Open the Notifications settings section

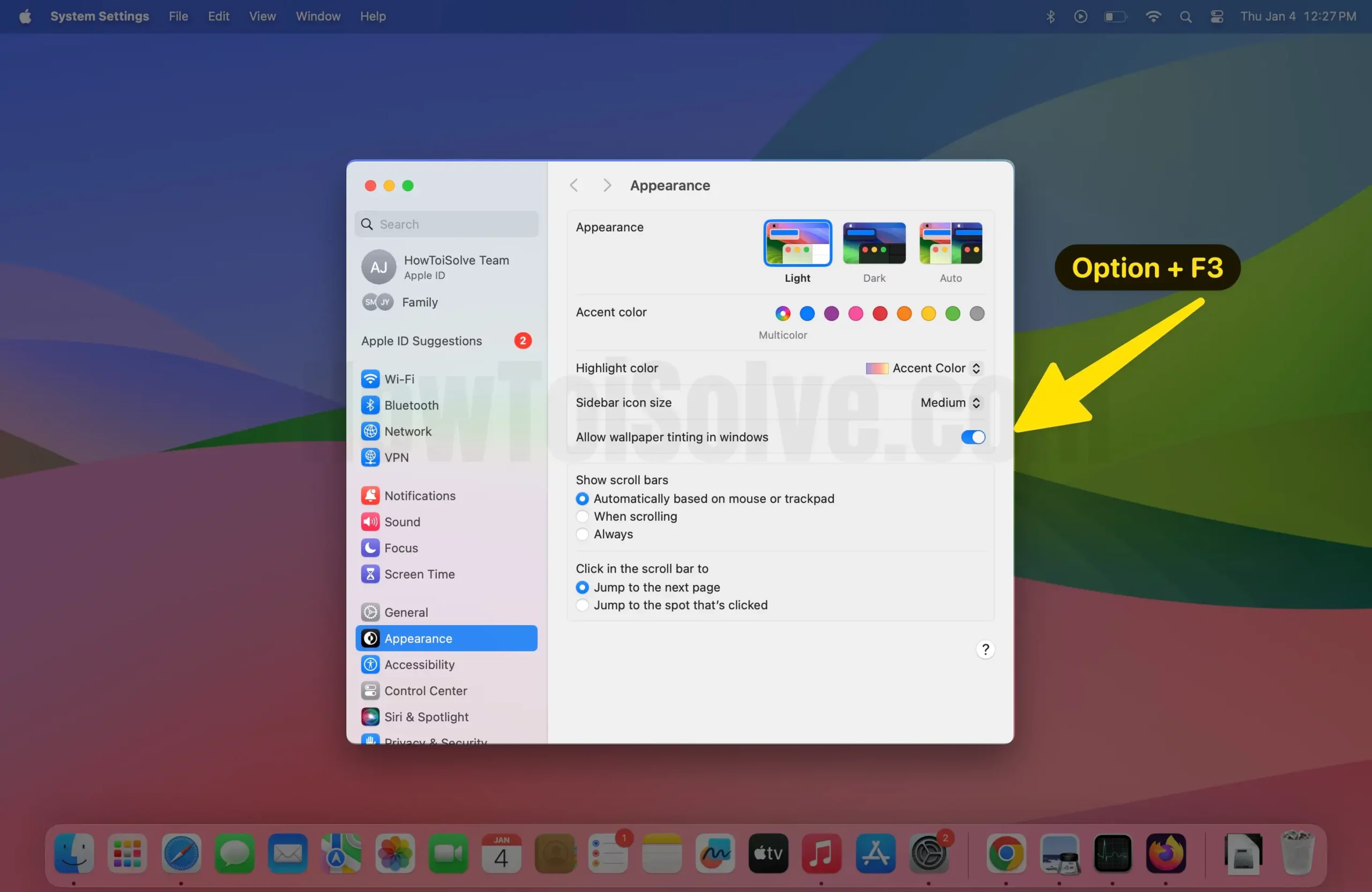click(420, 495)
